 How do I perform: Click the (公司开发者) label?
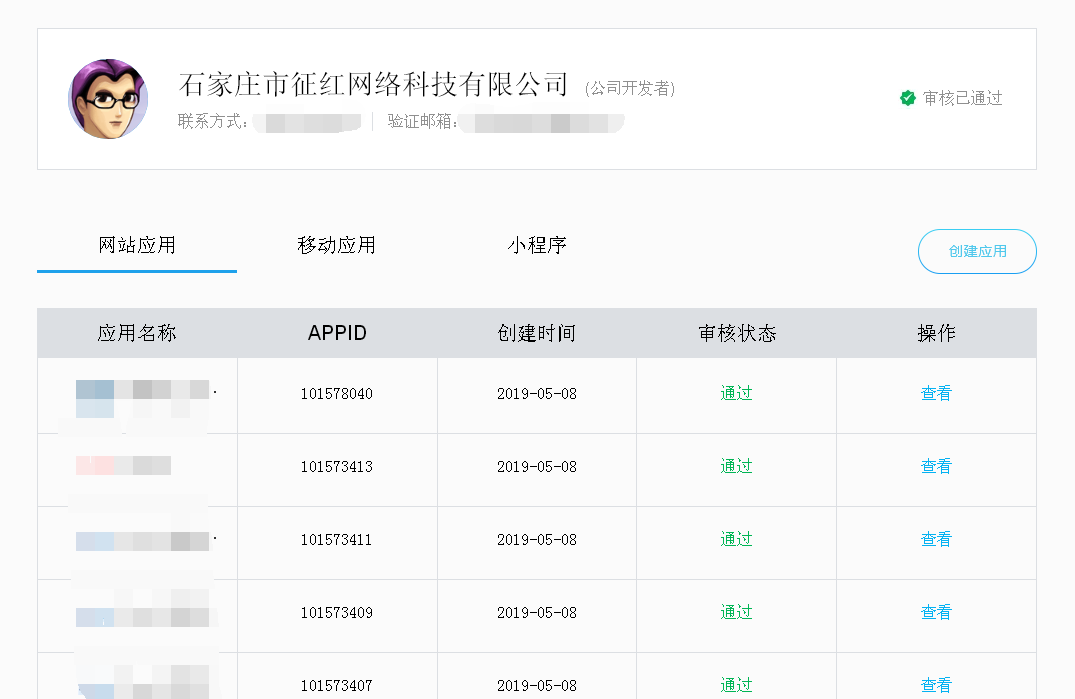[630, 88]
